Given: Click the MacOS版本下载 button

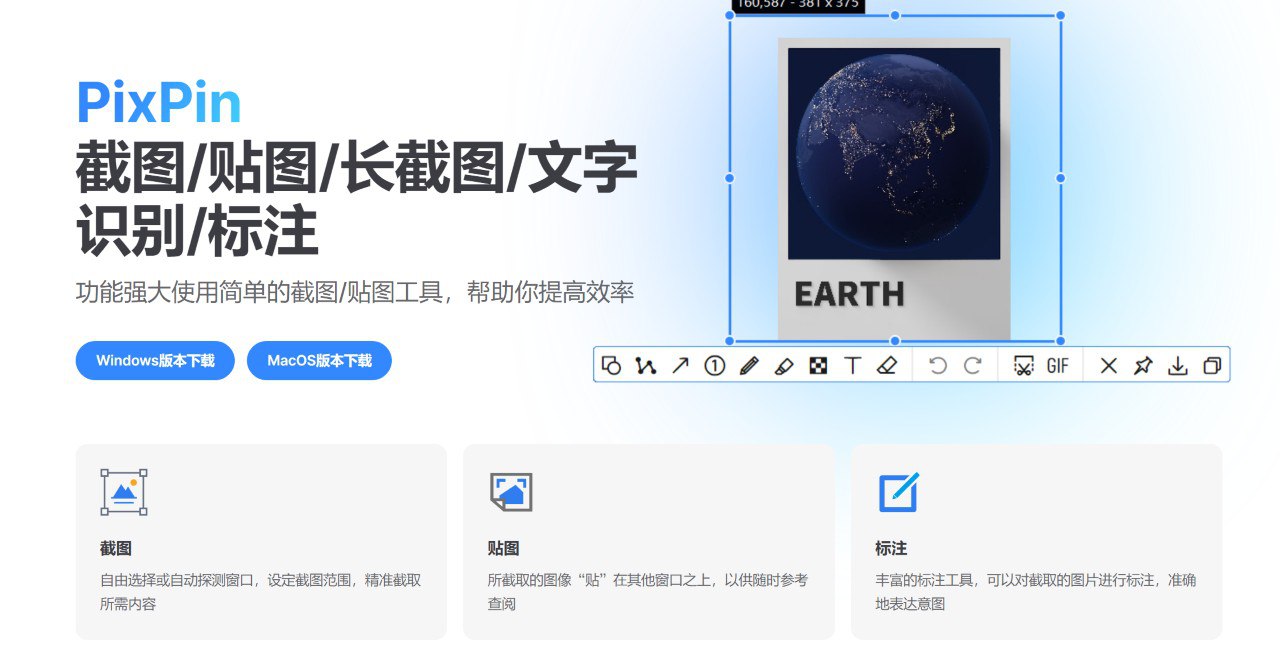Looking at the screenshot, I should coord(319,361).
